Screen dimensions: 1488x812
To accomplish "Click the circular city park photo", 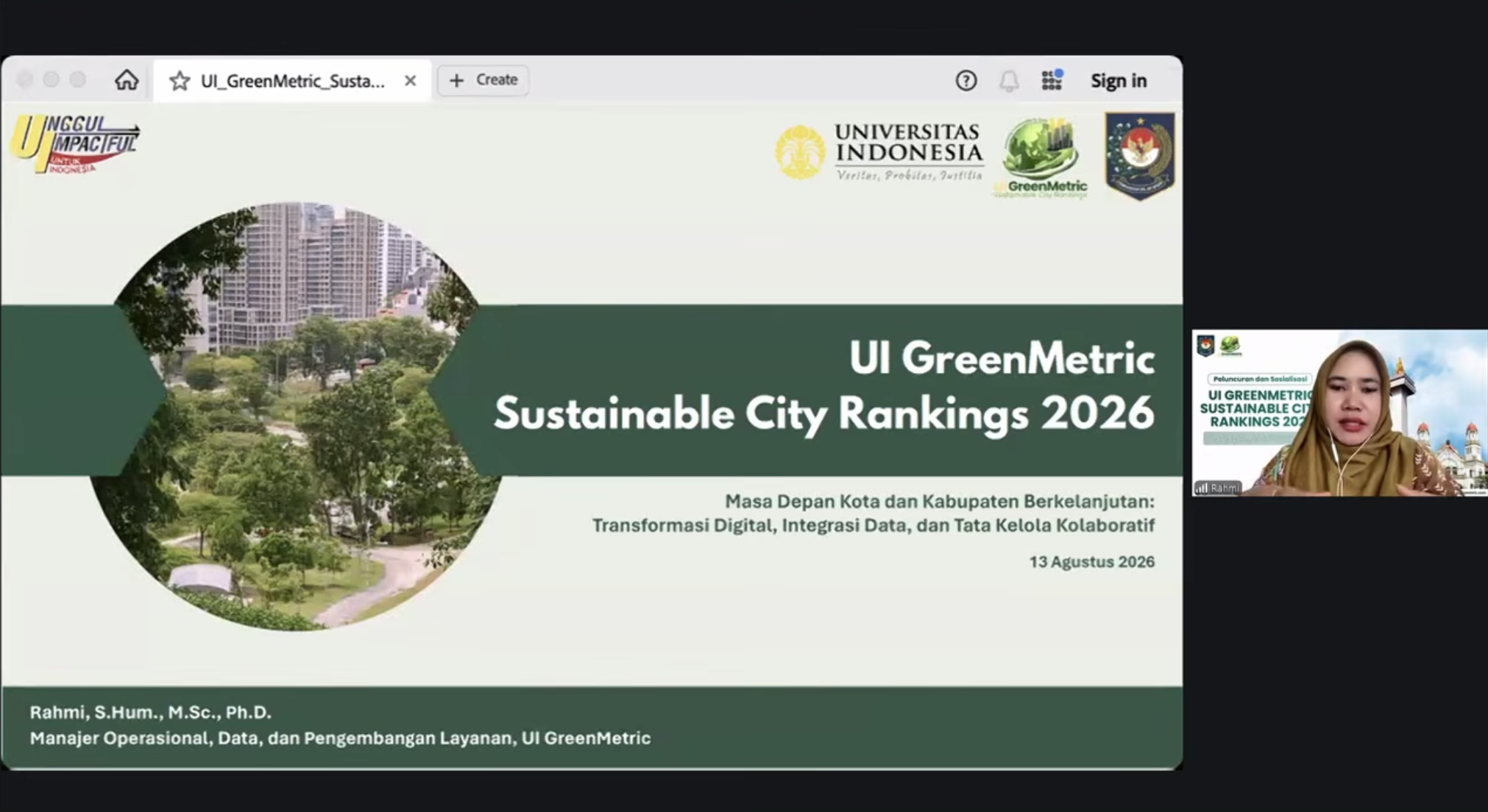I will 297,416.
